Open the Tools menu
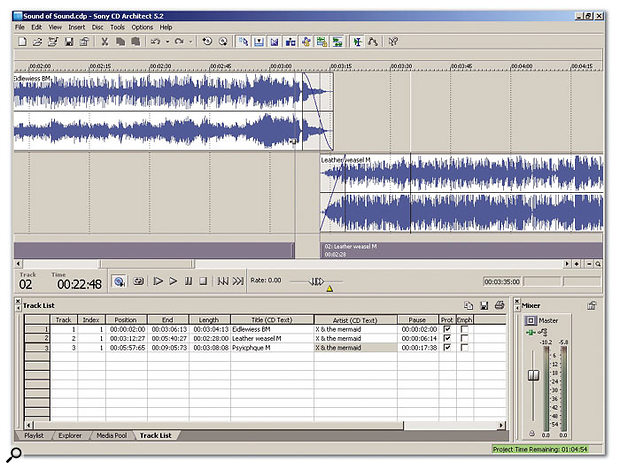 point(117,27)
